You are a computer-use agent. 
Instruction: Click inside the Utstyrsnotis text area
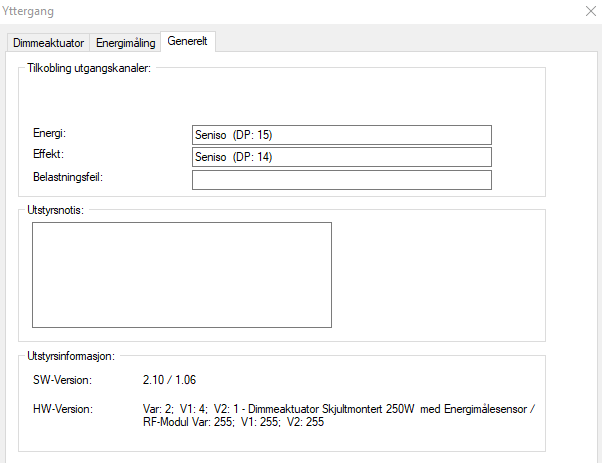pyautogui.click(x=181, y=274)
